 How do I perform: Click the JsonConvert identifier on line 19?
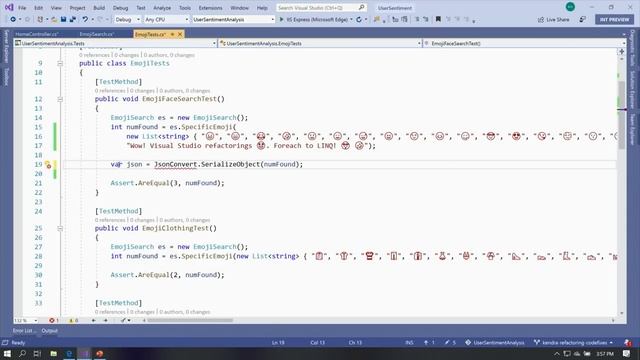point(175,164)
